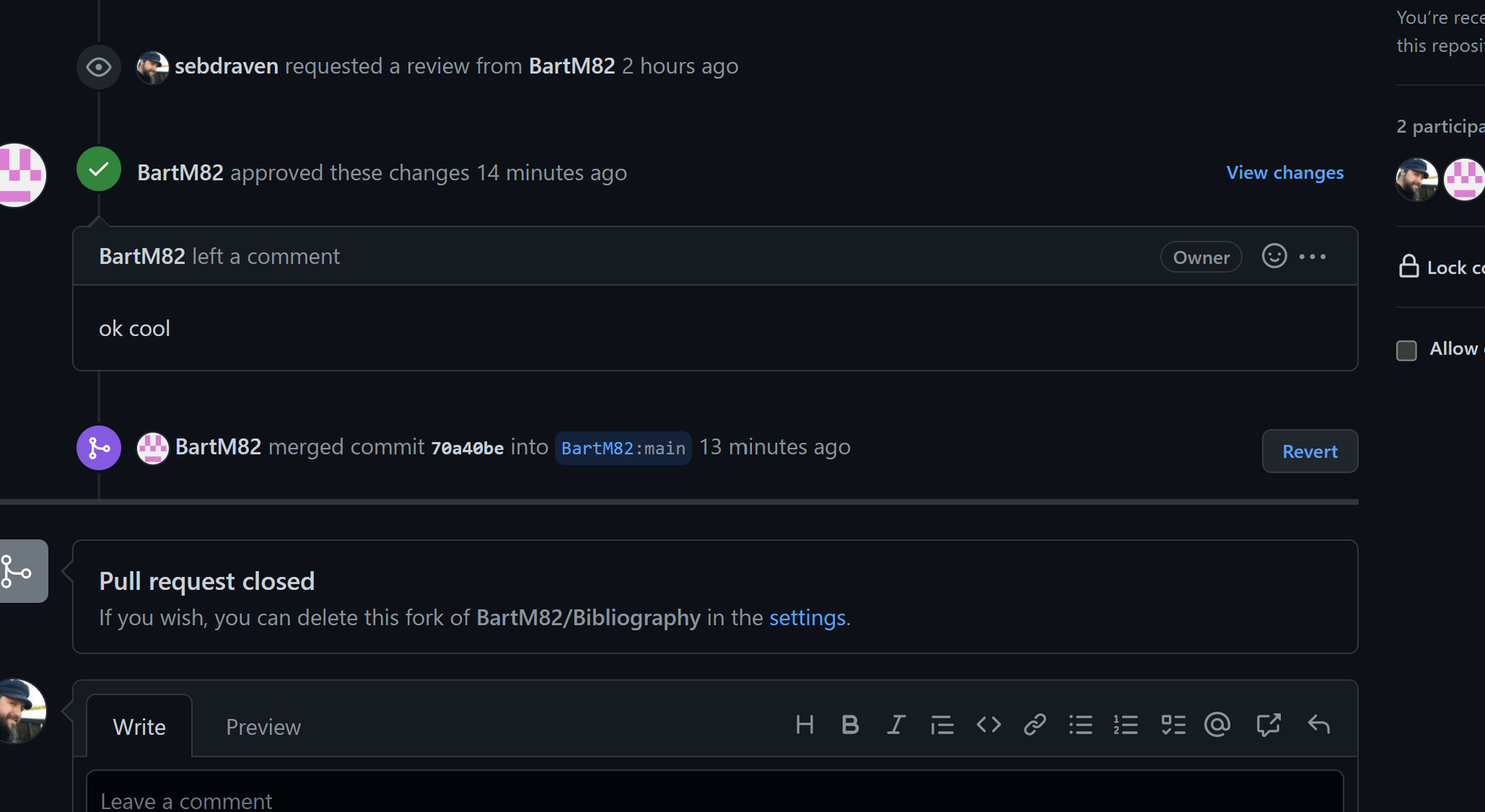This screenshot has height=812, width=1485.
Task: Open saved replies
Action: 1319,725
